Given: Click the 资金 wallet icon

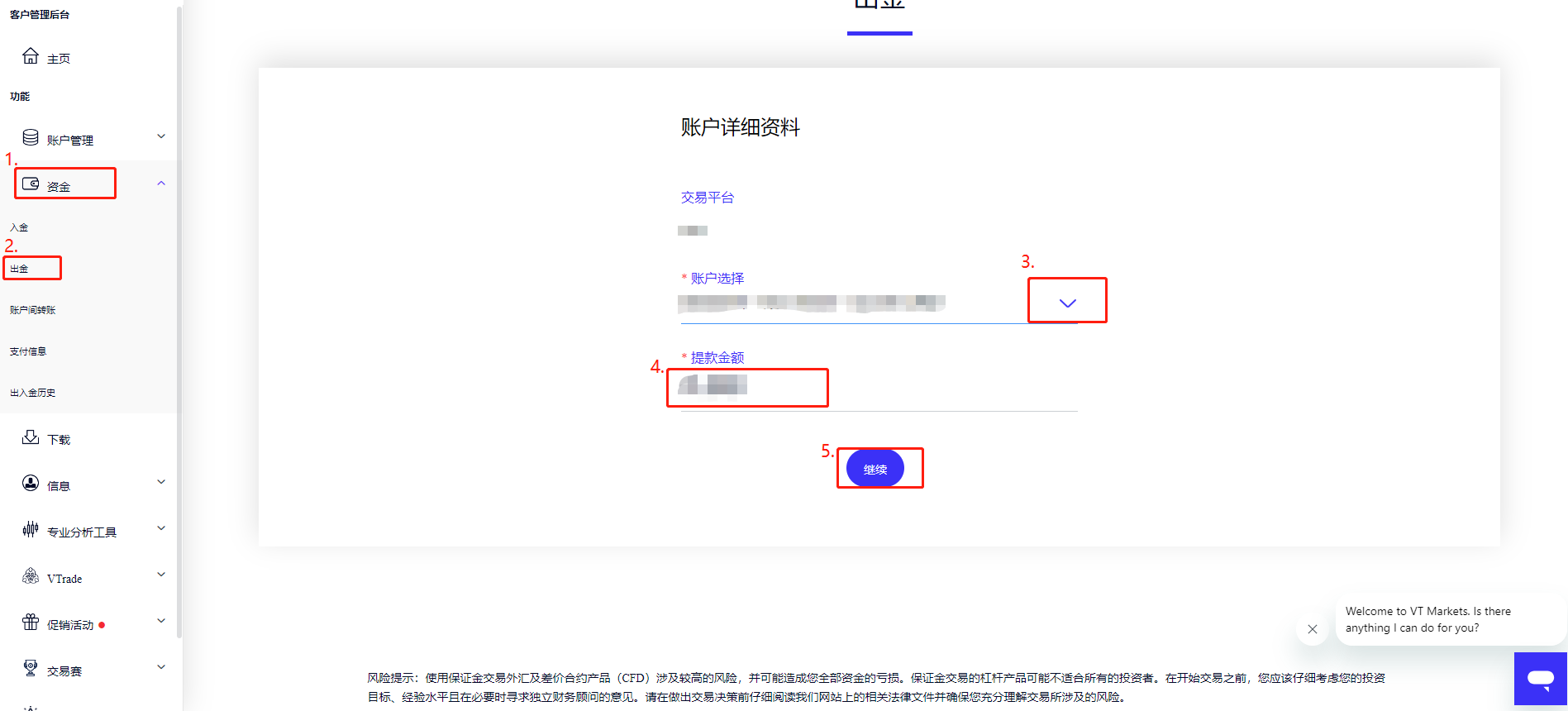Looking at the screenshot, I should click(x=31, y=184).
